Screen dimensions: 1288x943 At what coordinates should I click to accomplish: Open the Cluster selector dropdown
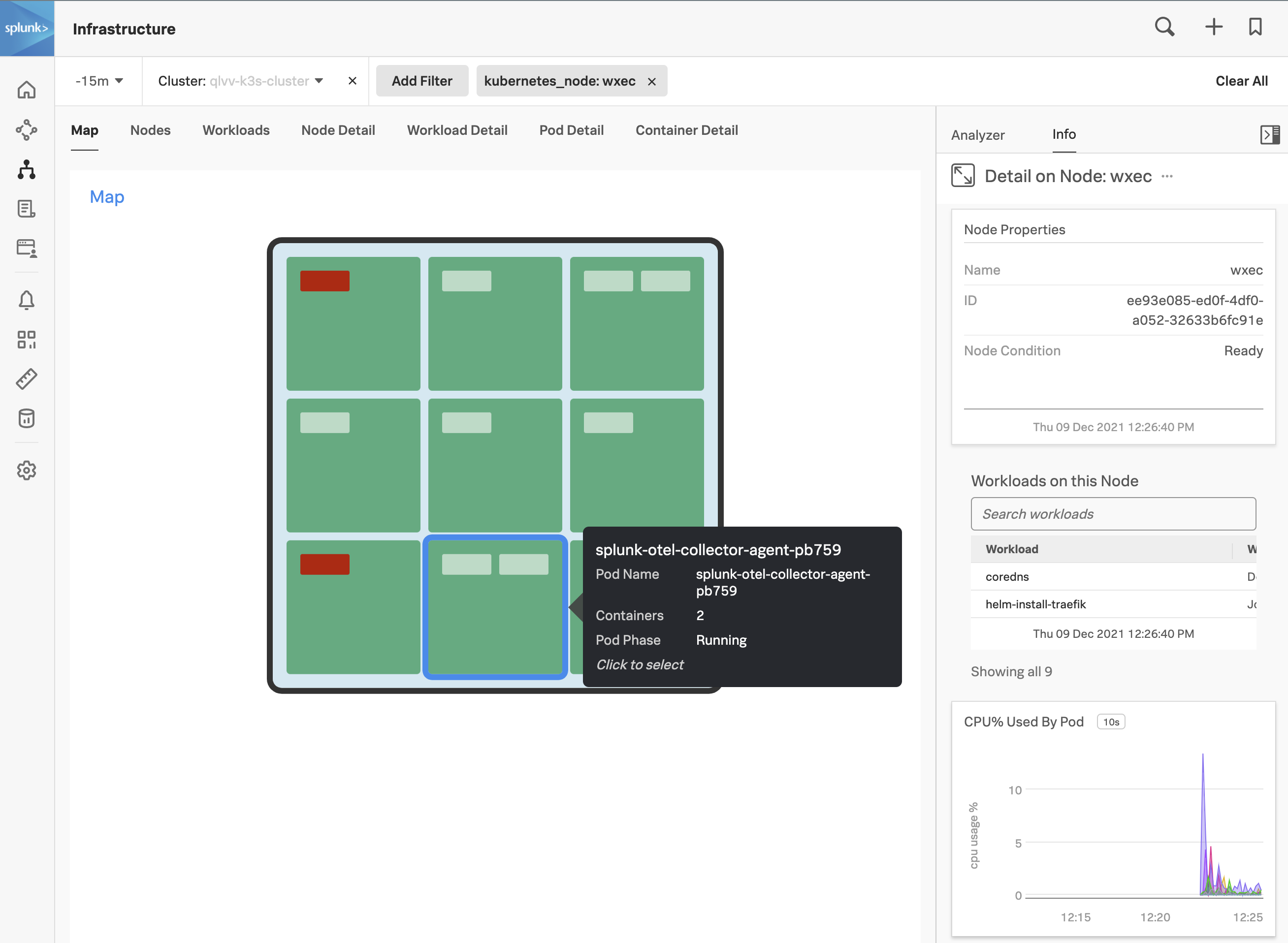point(319,81)
